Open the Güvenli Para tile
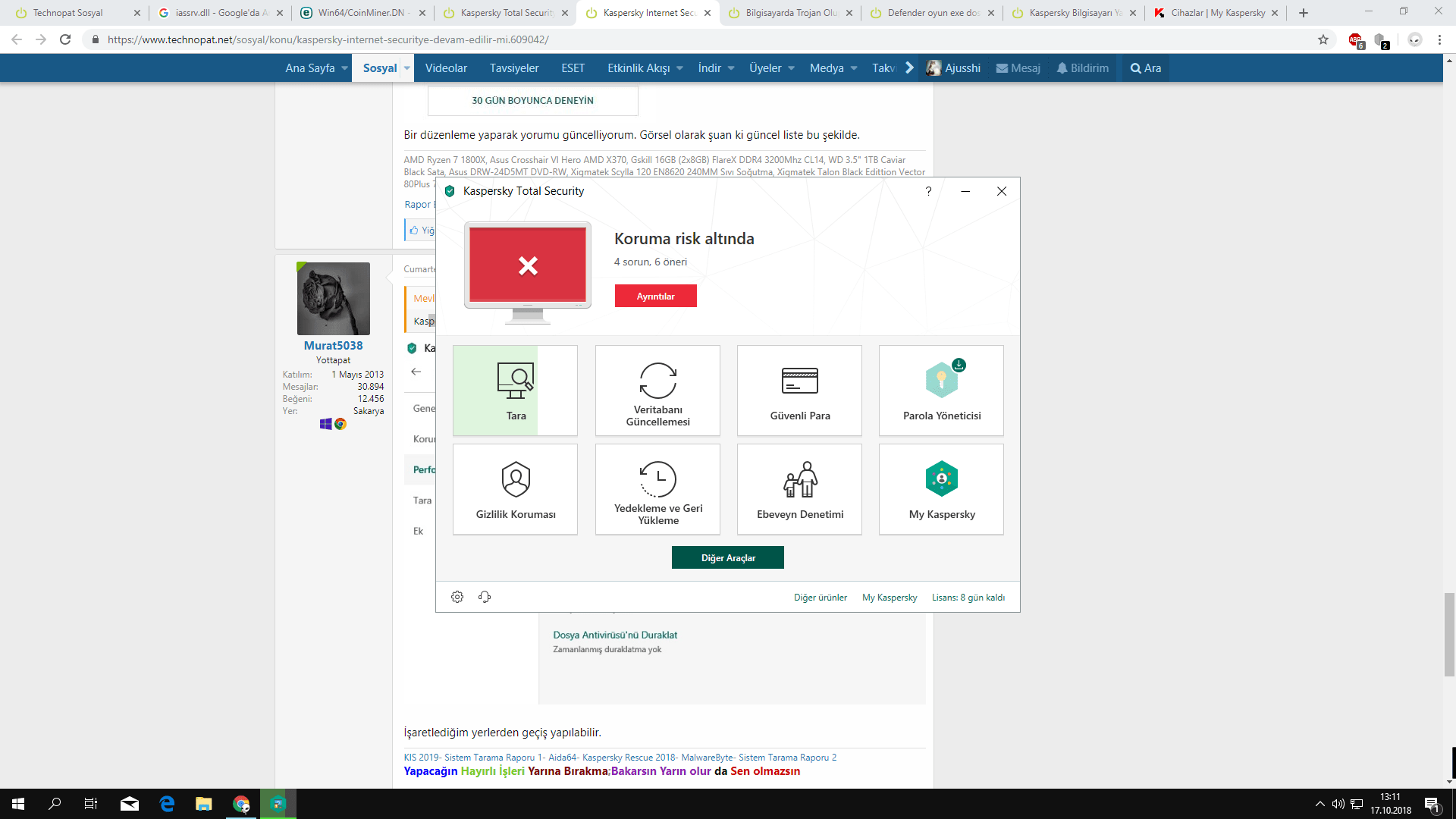1456x819 pixels. [799, 391]
